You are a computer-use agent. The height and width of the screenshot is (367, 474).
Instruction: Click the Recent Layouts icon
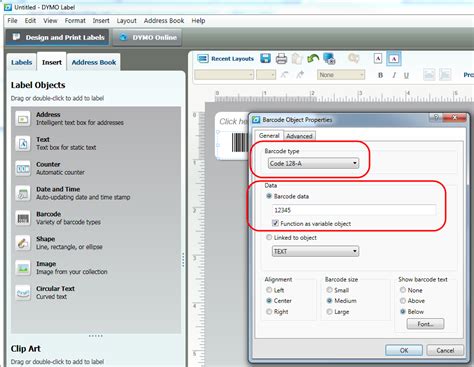(x=203, y=59)
